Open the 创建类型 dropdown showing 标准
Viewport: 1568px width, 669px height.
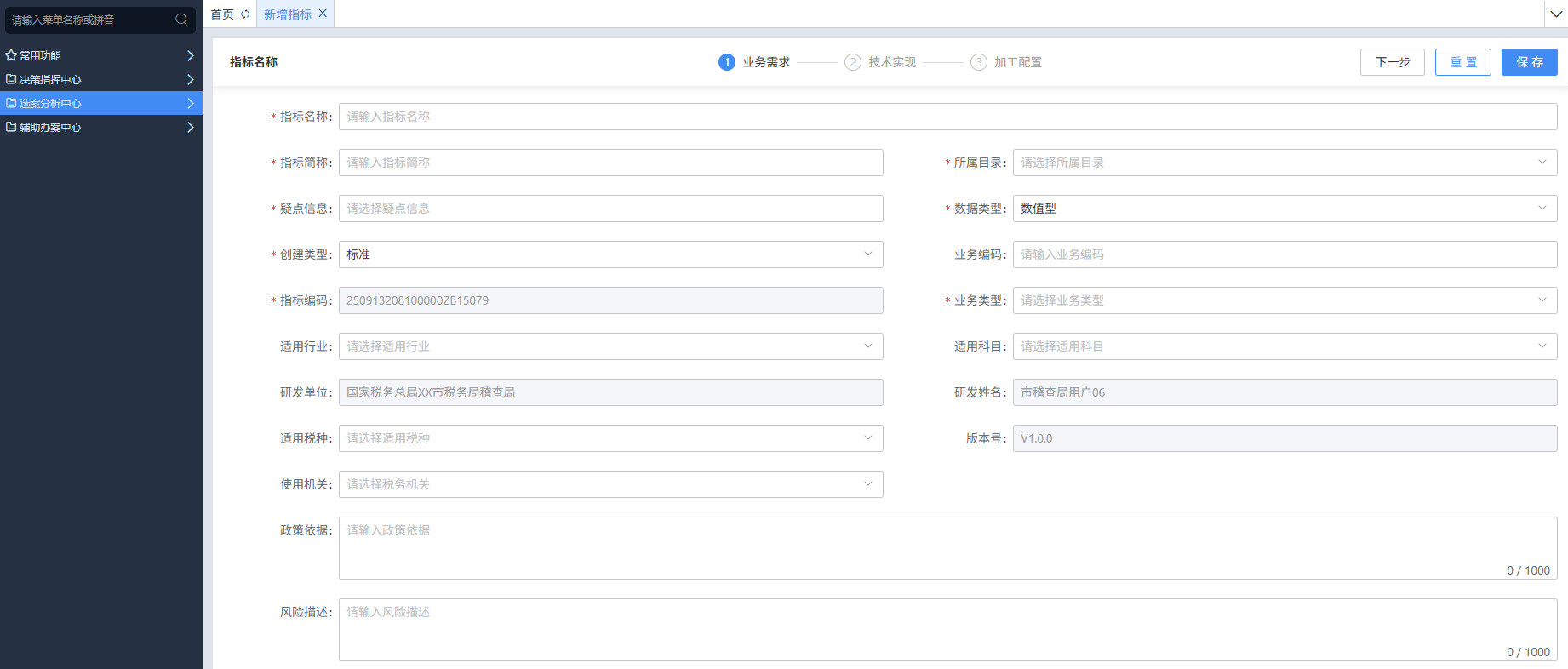coord(610,254)
